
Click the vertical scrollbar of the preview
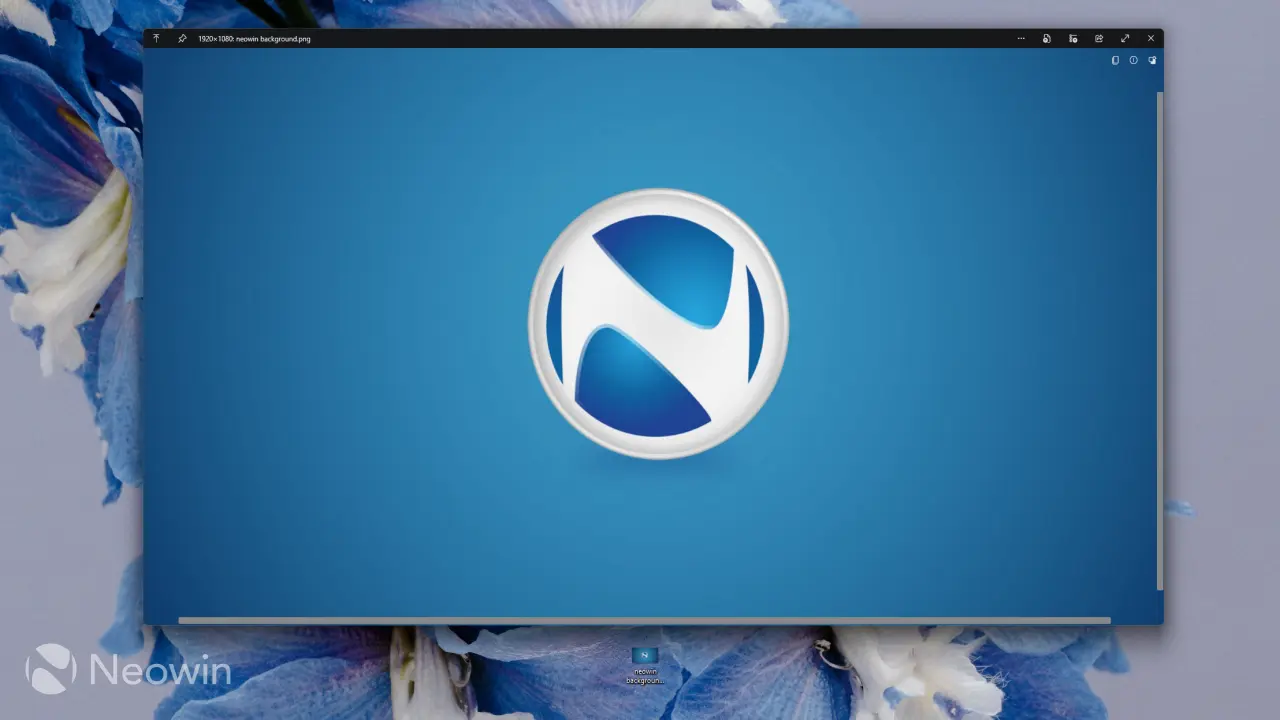click(1160, 340)
